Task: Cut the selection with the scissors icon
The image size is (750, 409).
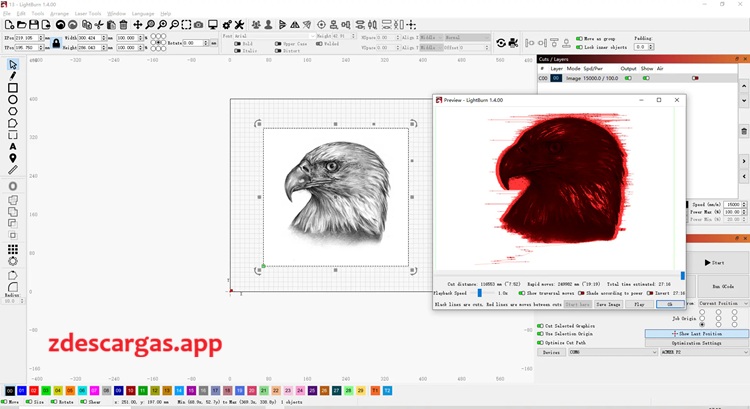Action: click(x=99, y=25)
